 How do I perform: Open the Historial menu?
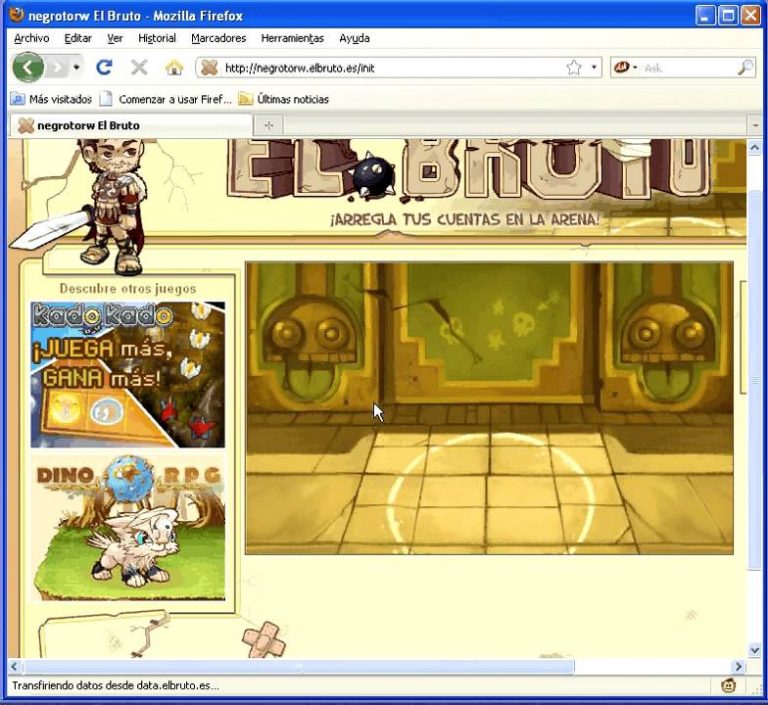157,38
